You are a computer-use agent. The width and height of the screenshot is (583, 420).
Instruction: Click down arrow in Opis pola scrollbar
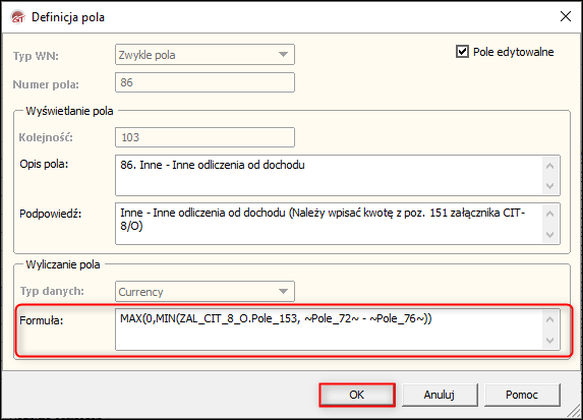550,185
